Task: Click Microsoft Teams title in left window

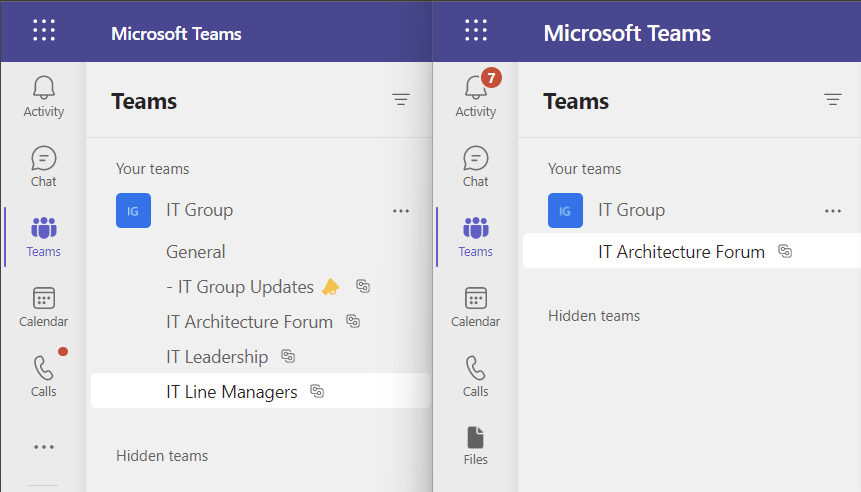Action: point(176,33)
